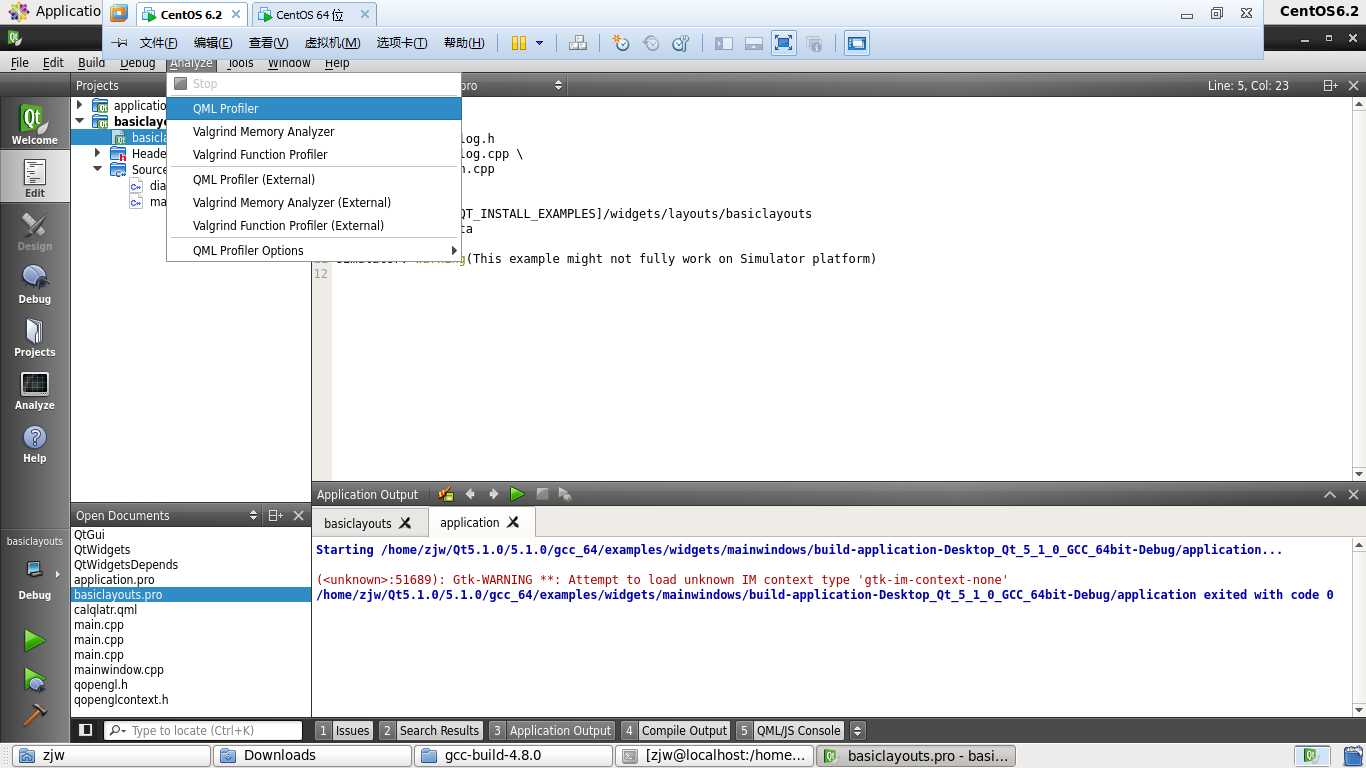Open Debug mode in the left sidebar

pyautogui.click(x=34, y=284)
